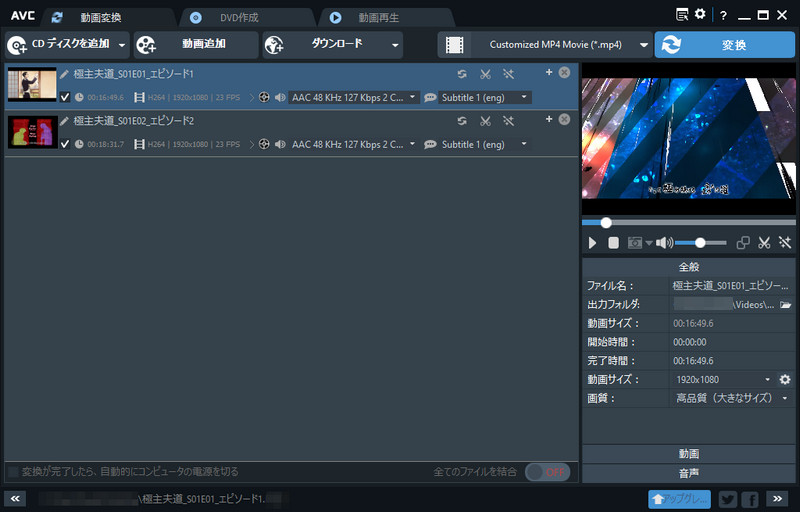Browse output folder with folder icon

pos(786,304)
